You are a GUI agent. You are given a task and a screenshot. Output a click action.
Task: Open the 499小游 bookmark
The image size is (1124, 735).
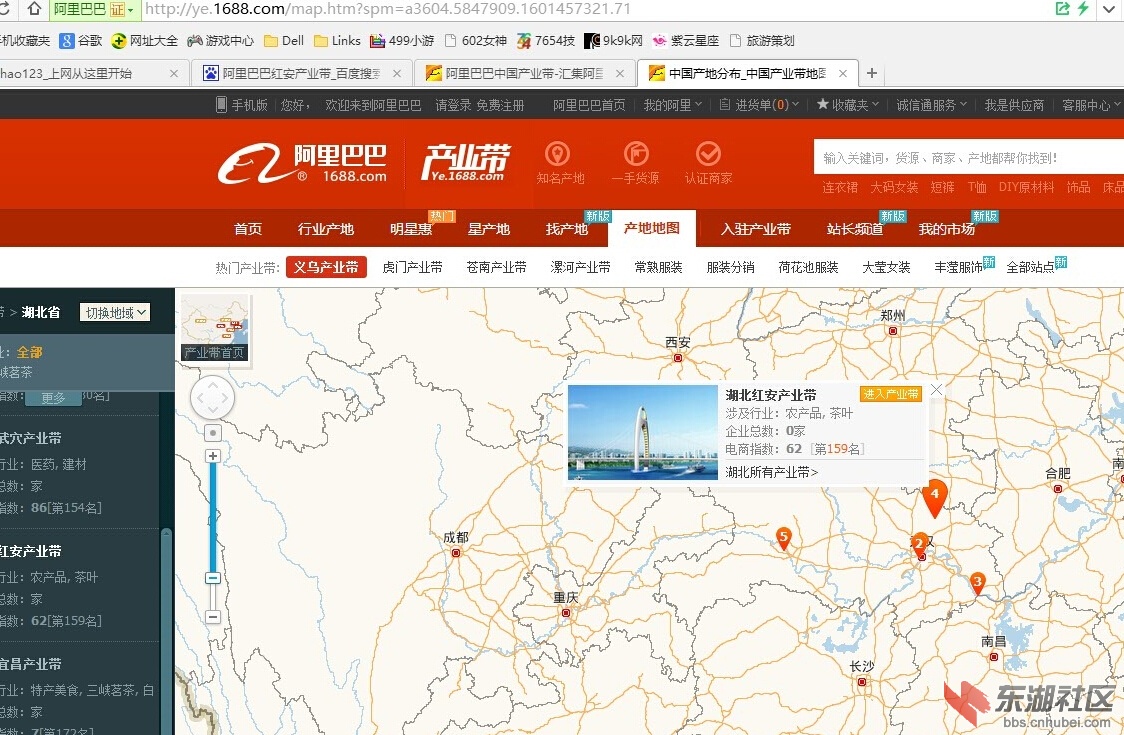point(402,41)
